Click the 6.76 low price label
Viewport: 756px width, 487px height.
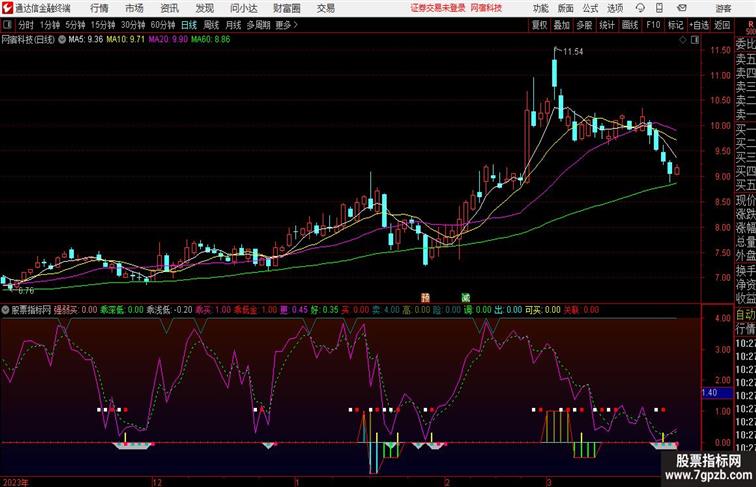point(26,290)
